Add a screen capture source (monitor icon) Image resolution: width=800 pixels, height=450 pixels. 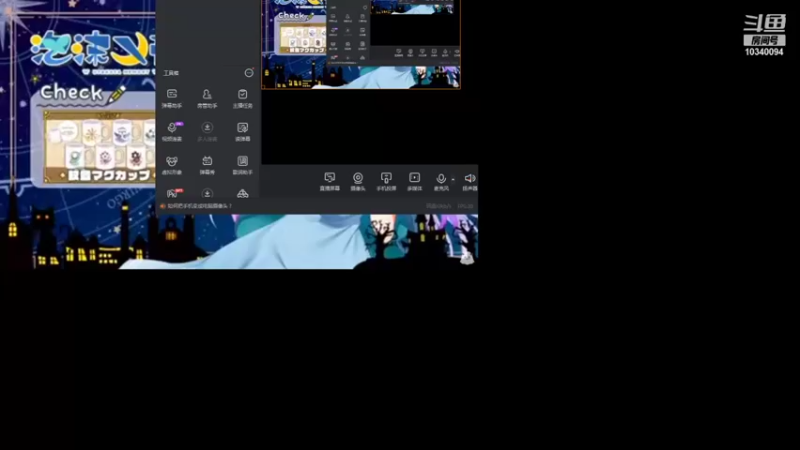[x=330, y=181]
